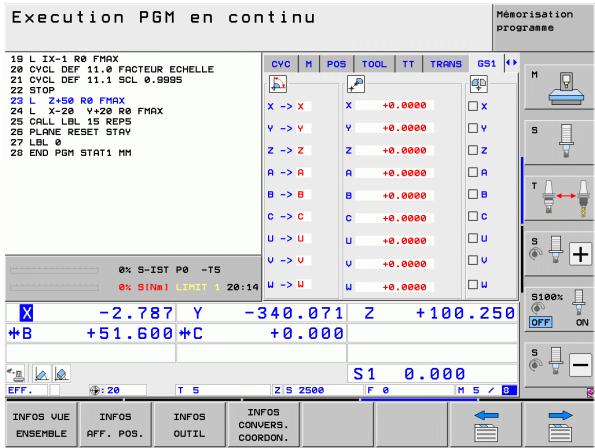Switch to the POS tab
Image resolution: width=595 pixels, height=448 pixels.
[336, 64]
